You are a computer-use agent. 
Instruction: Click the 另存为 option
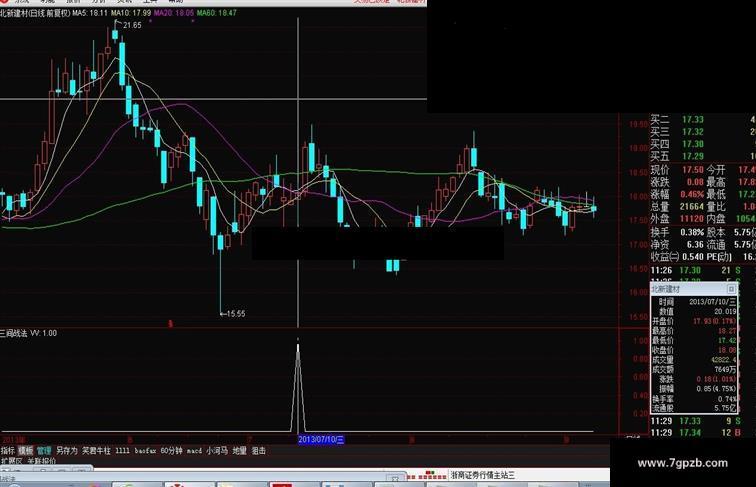[67, 450]
